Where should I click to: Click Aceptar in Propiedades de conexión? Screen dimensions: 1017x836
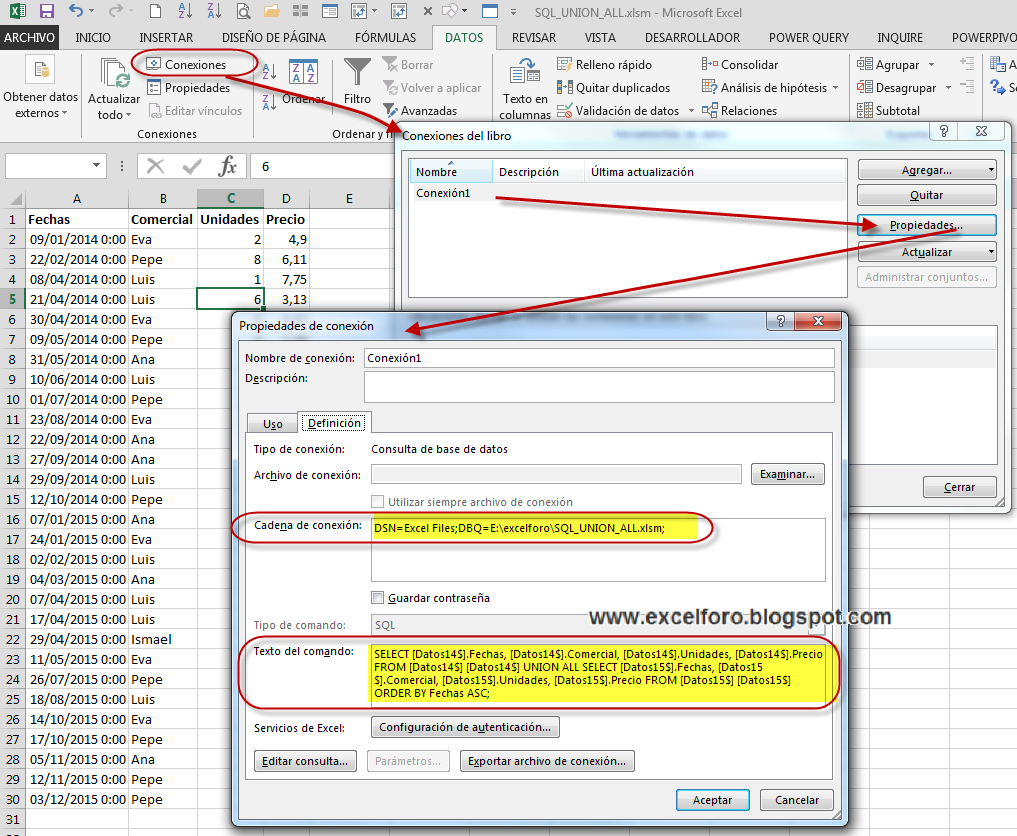712,800
